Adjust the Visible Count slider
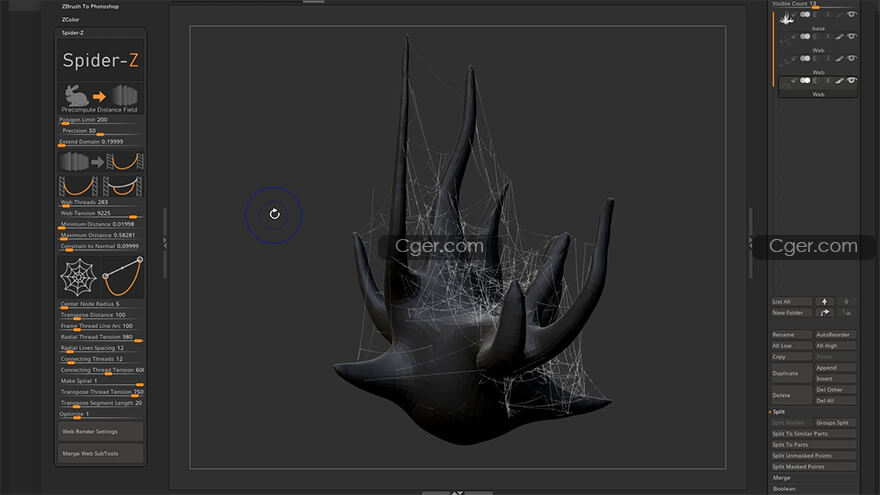Screen dimensions: 880x495 pyautogui.click(x=814, y=4)
